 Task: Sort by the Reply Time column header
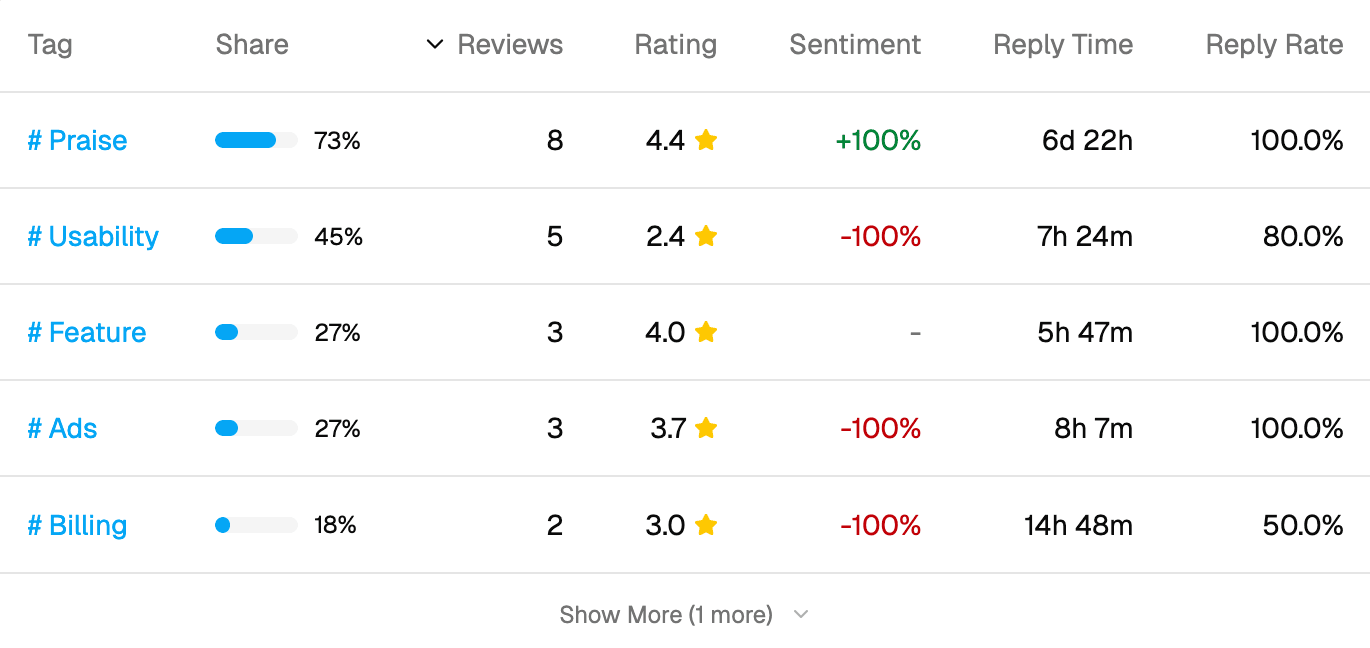pos(1062,44)
